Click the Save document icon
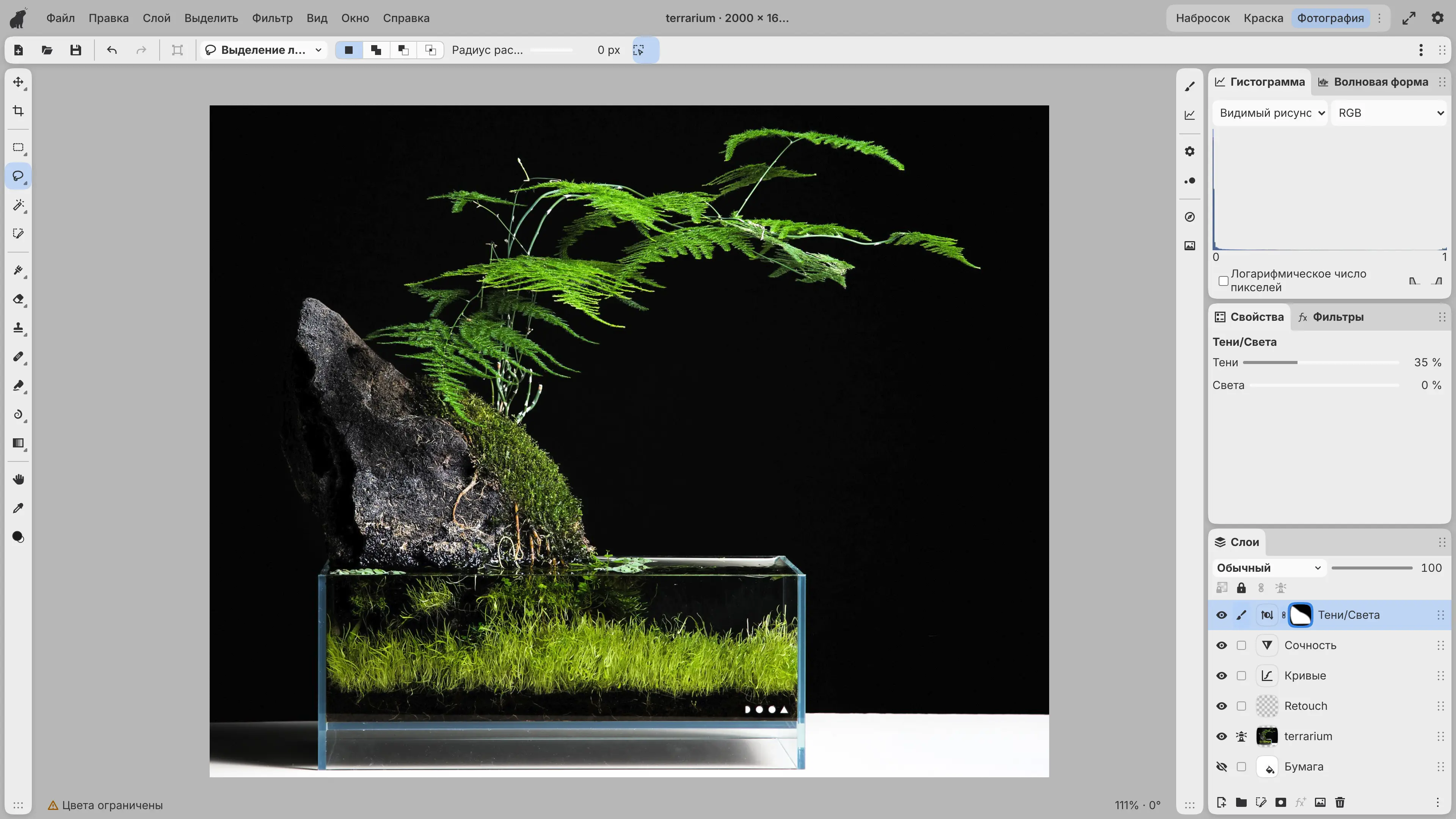Image resolution: width=1456 pixels, height=819 pixels. [x=76, y=50]
